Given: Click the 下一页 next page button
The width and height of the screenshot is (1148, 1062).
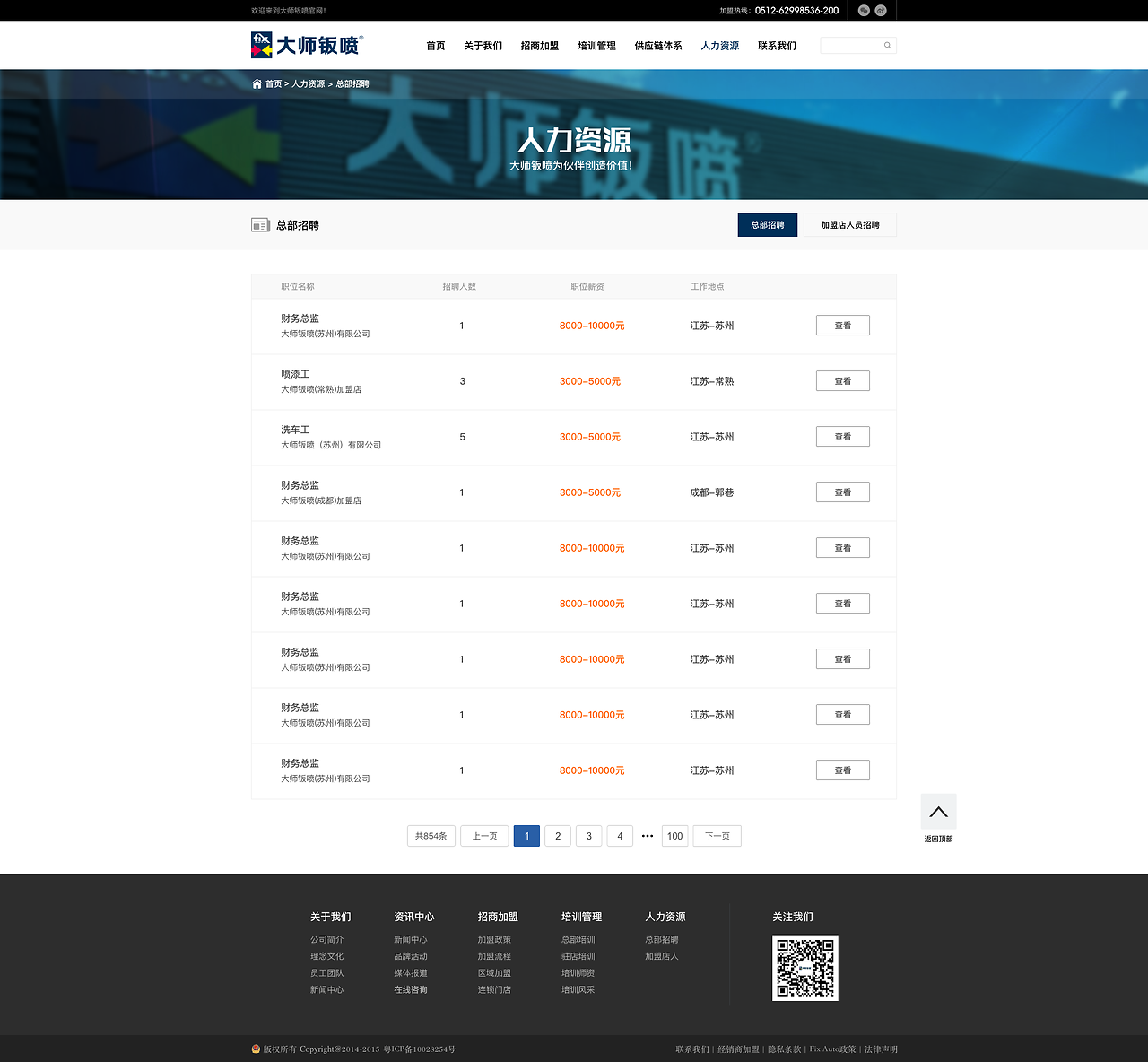Looking at the screenshot, I should (717, 836).
